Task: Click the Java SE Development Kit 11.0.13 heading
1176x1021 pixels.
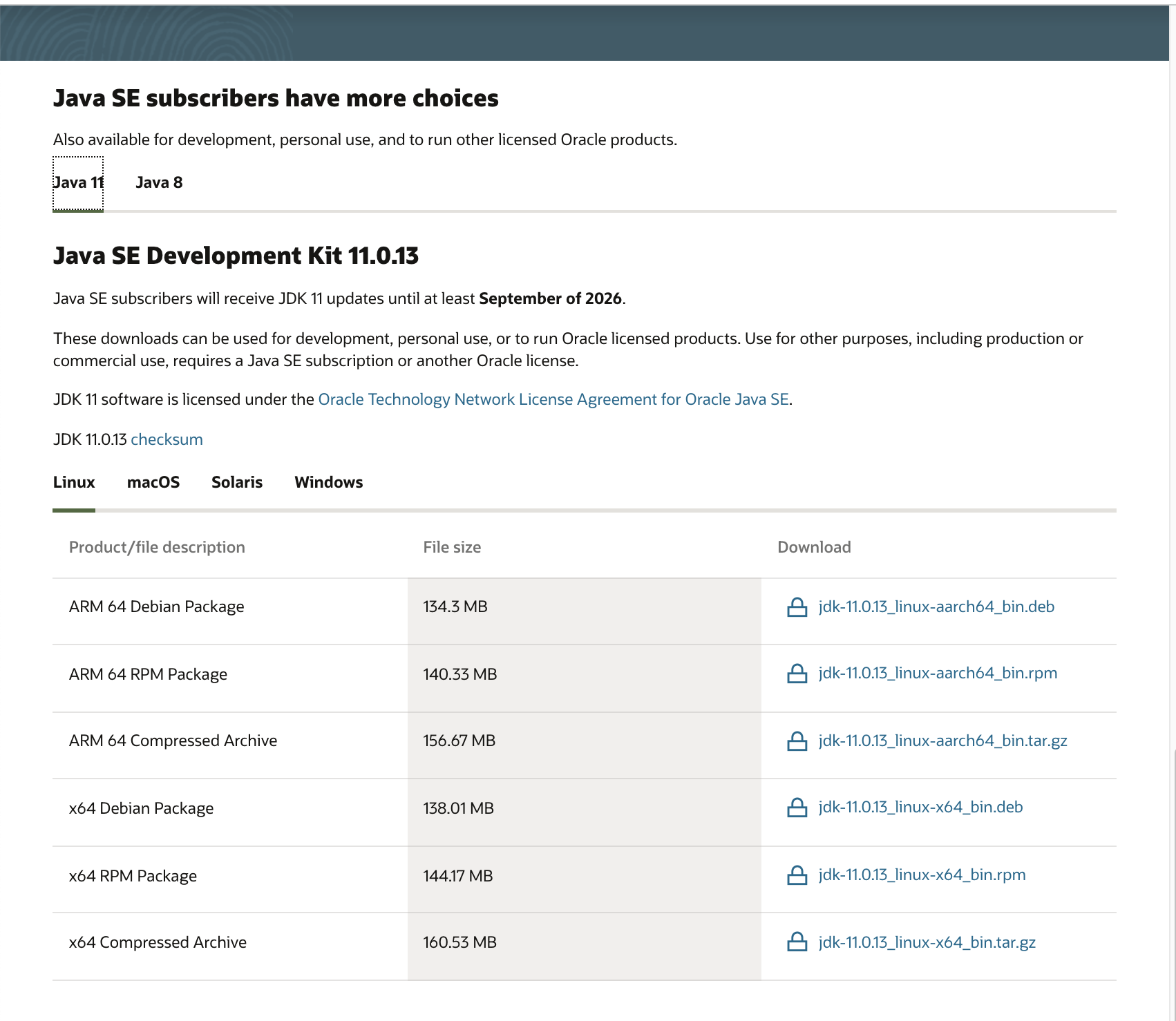Action: coord(236,256)
